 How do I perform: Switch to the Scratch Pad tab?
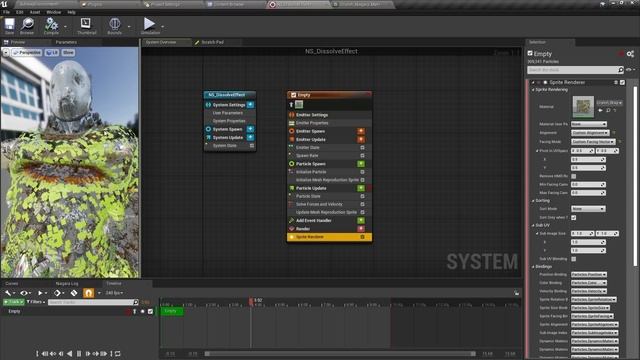(x=212, y=42)
